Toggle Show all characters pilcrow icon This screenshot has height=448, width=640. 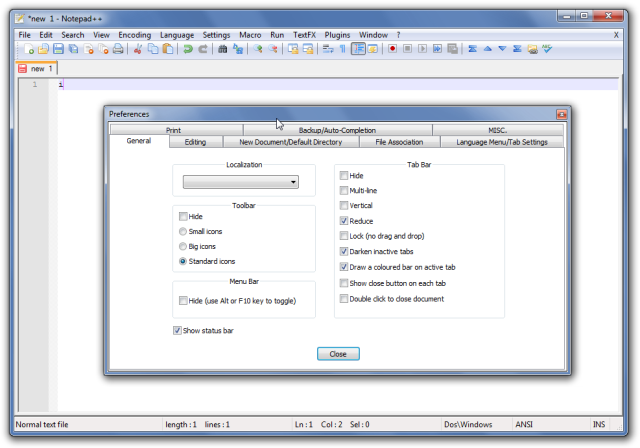[343, 49]
